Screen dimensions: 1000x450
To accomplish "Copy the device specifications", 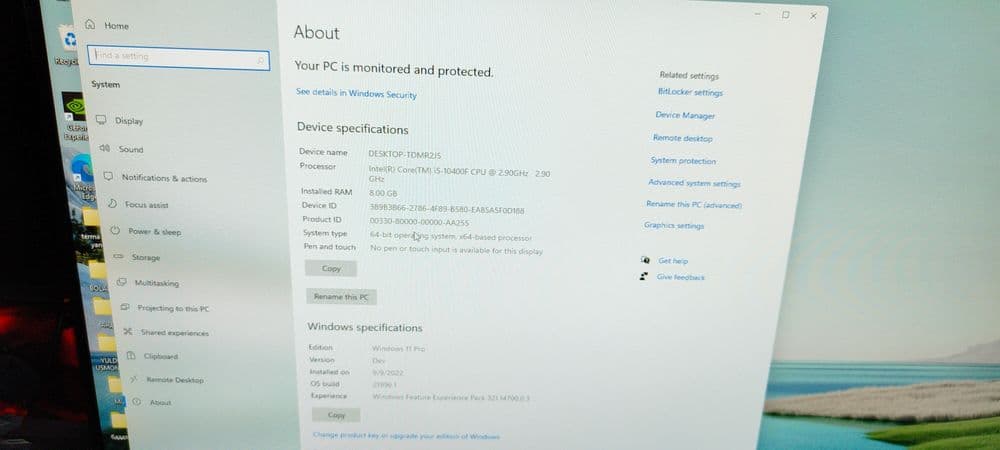I will (x=330, y=268).
